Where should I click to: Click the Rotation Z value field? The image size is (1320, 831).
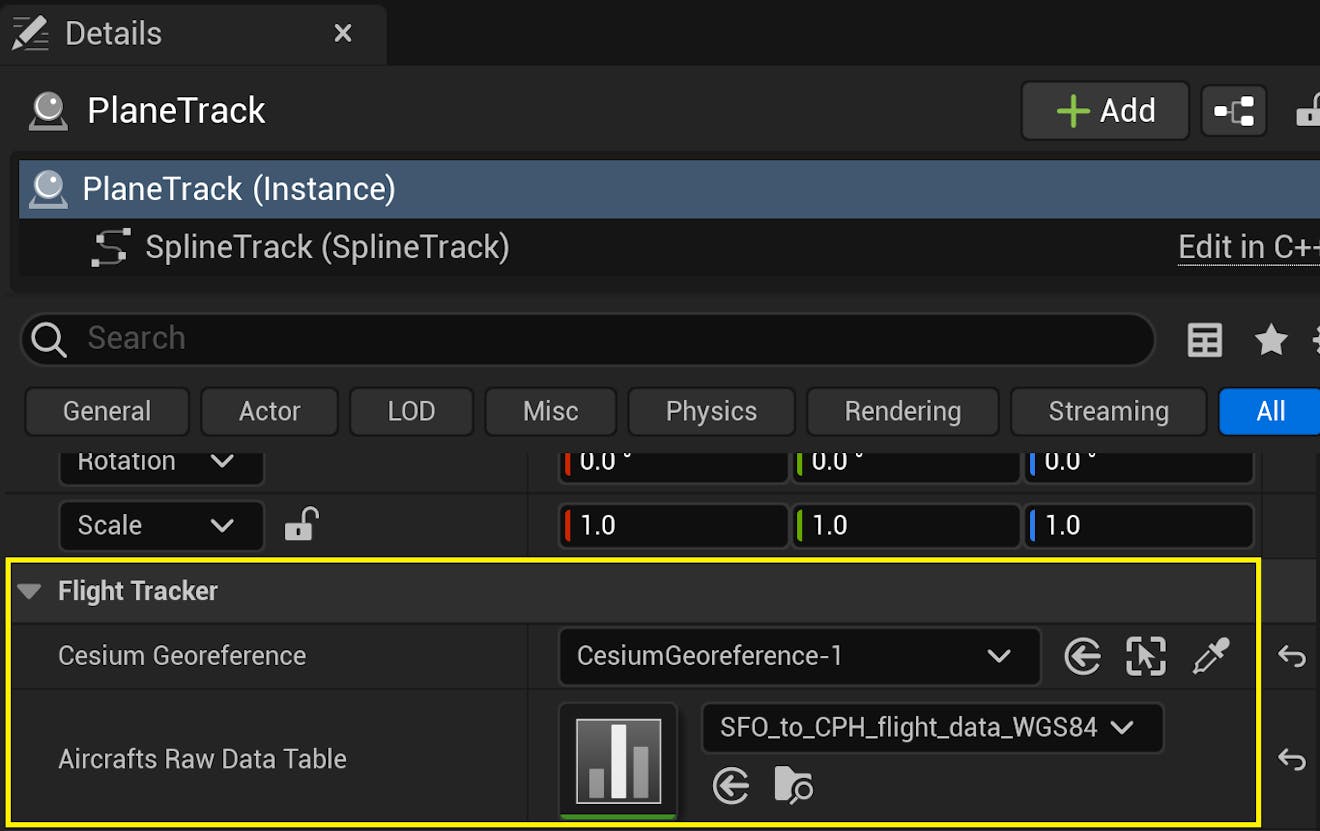click(1139, 465)
